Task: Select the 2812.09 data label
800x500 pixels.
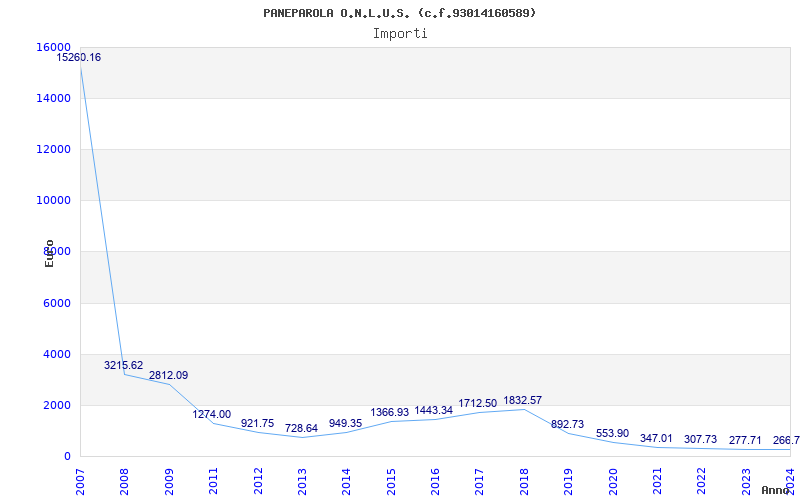Action: (x=168, y=375)
